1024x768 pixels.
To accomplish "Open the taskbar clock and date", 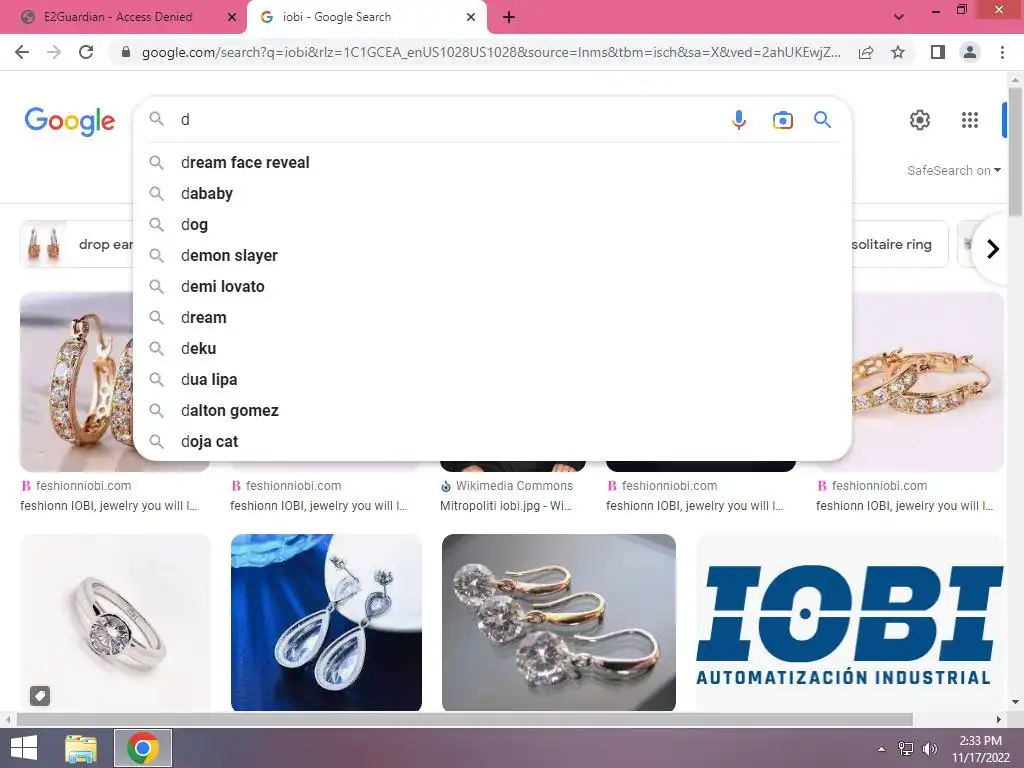I will tap(980, 748).
